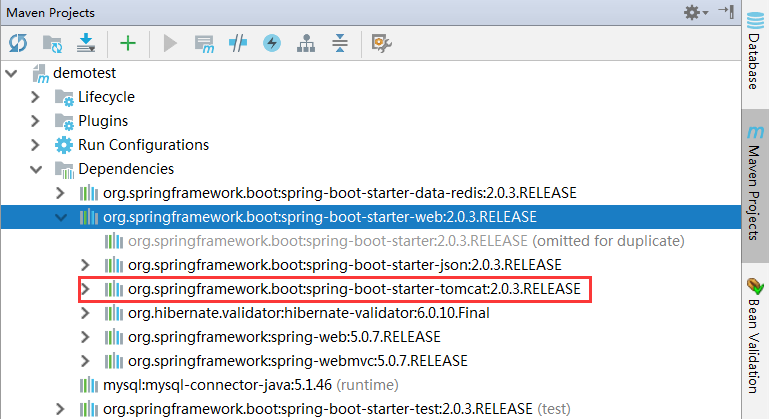Open tool window gear settings menu
Screen dimensions: 769x419
(x=695, y=12)
